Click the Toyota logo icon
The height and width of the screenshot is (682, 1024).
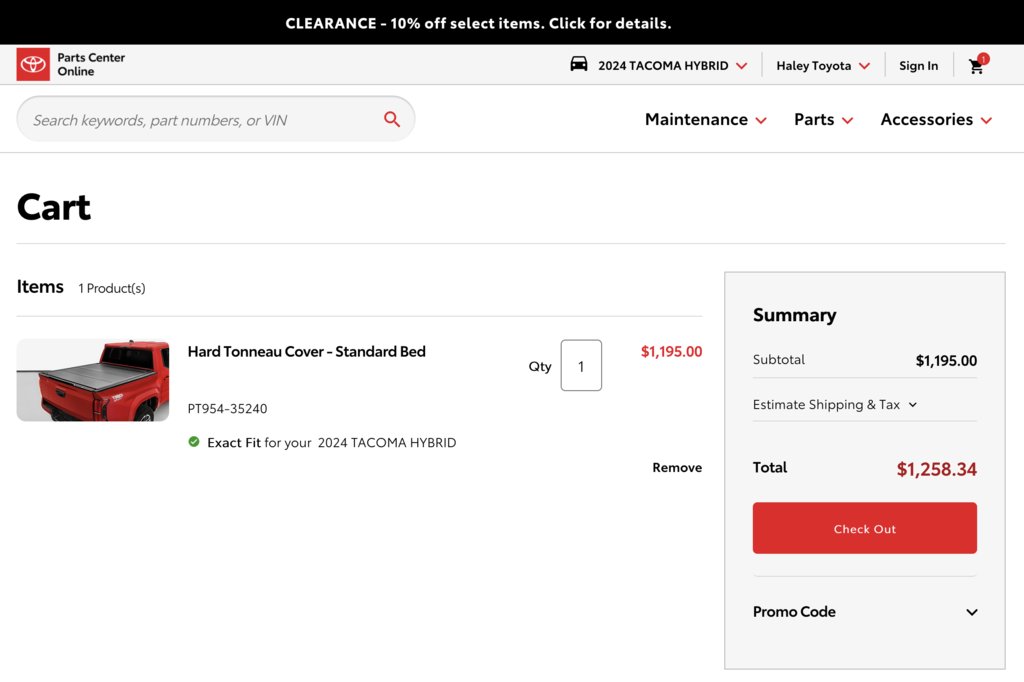pos(33,65)
